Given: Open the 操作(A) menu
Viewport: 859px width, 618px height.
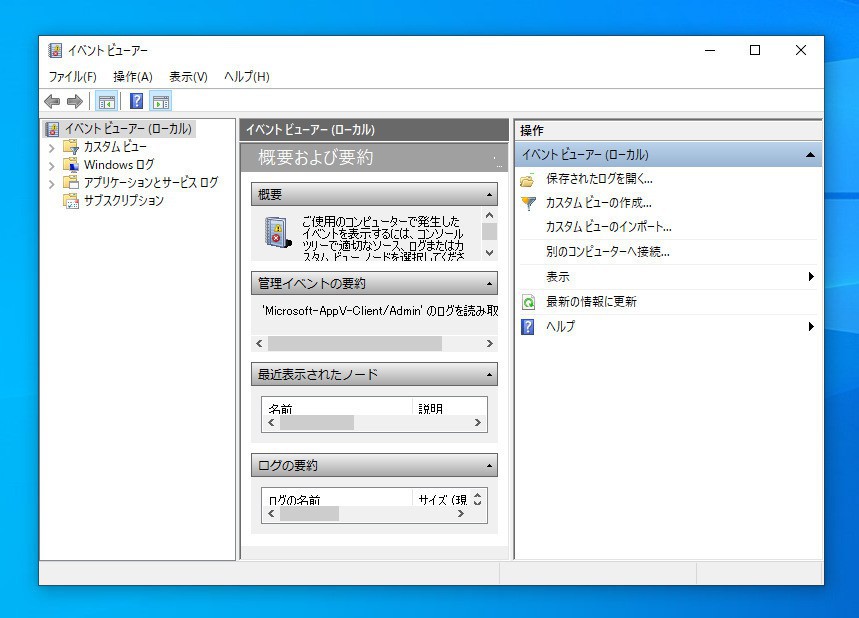Looking at the screenshot, I should point(132,77).
